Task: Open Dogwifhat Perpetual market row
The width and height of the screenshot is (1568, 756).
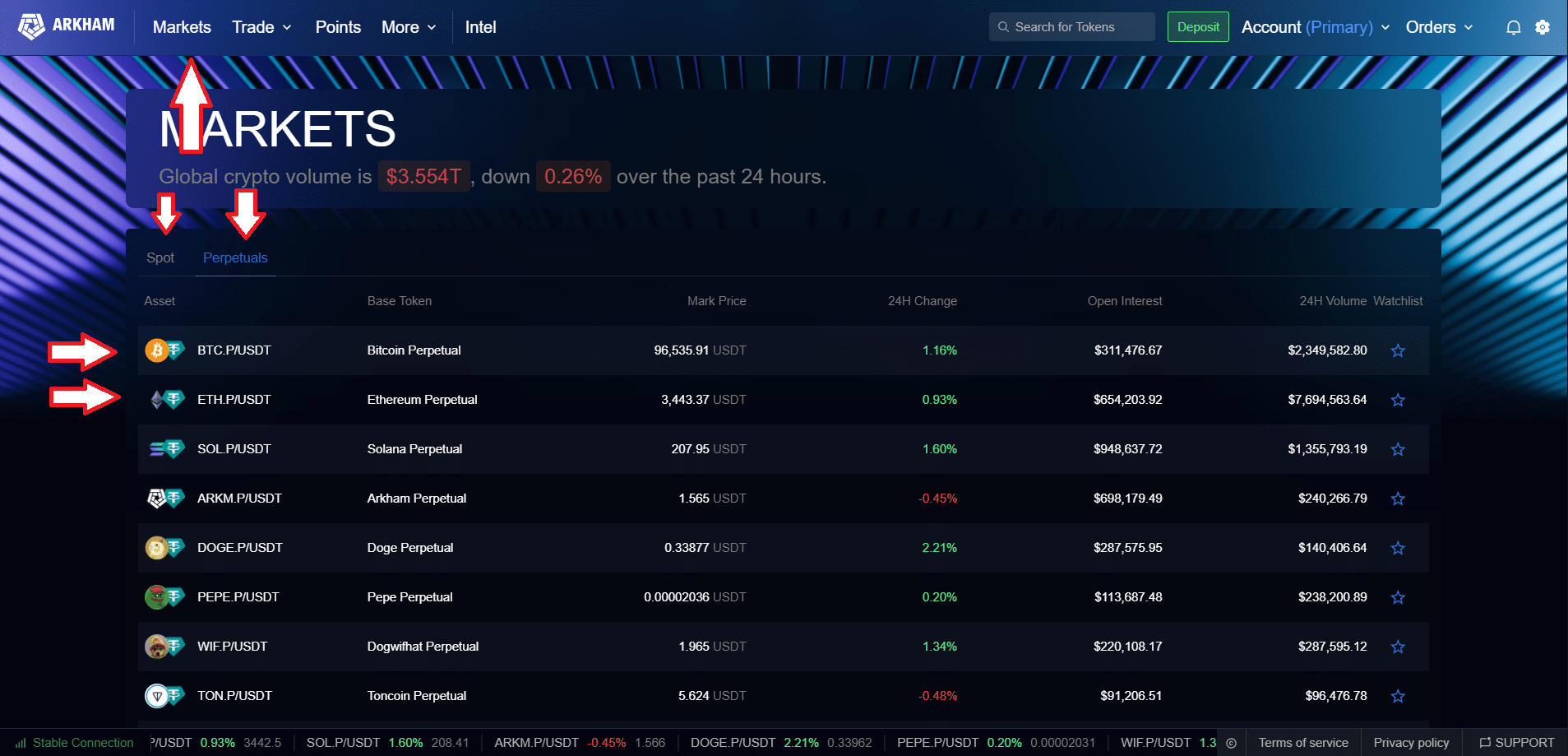Action: tap(784, 647)
